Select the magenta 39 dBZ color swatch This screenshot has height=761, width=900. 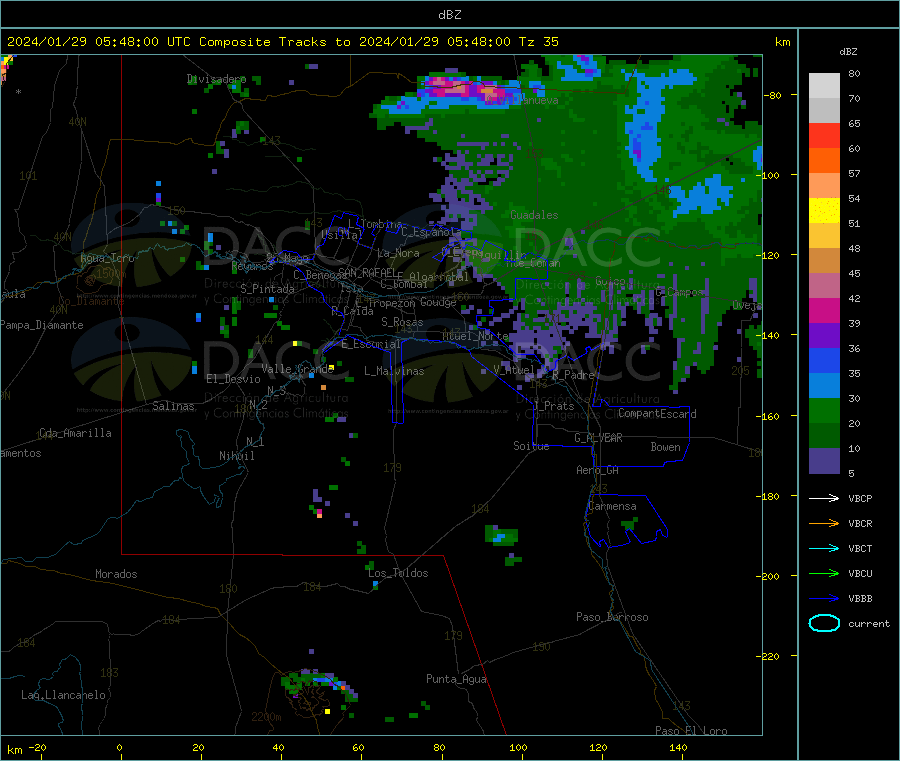[x=824, y=310]
